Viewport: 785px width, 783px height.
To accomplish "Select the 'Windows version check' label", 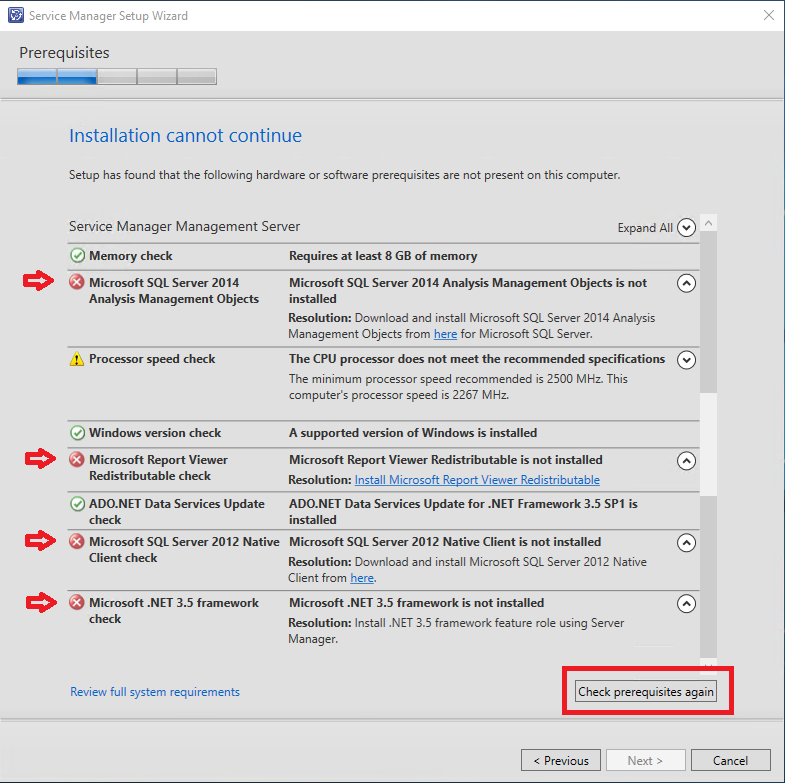I will tap(155, 433).
